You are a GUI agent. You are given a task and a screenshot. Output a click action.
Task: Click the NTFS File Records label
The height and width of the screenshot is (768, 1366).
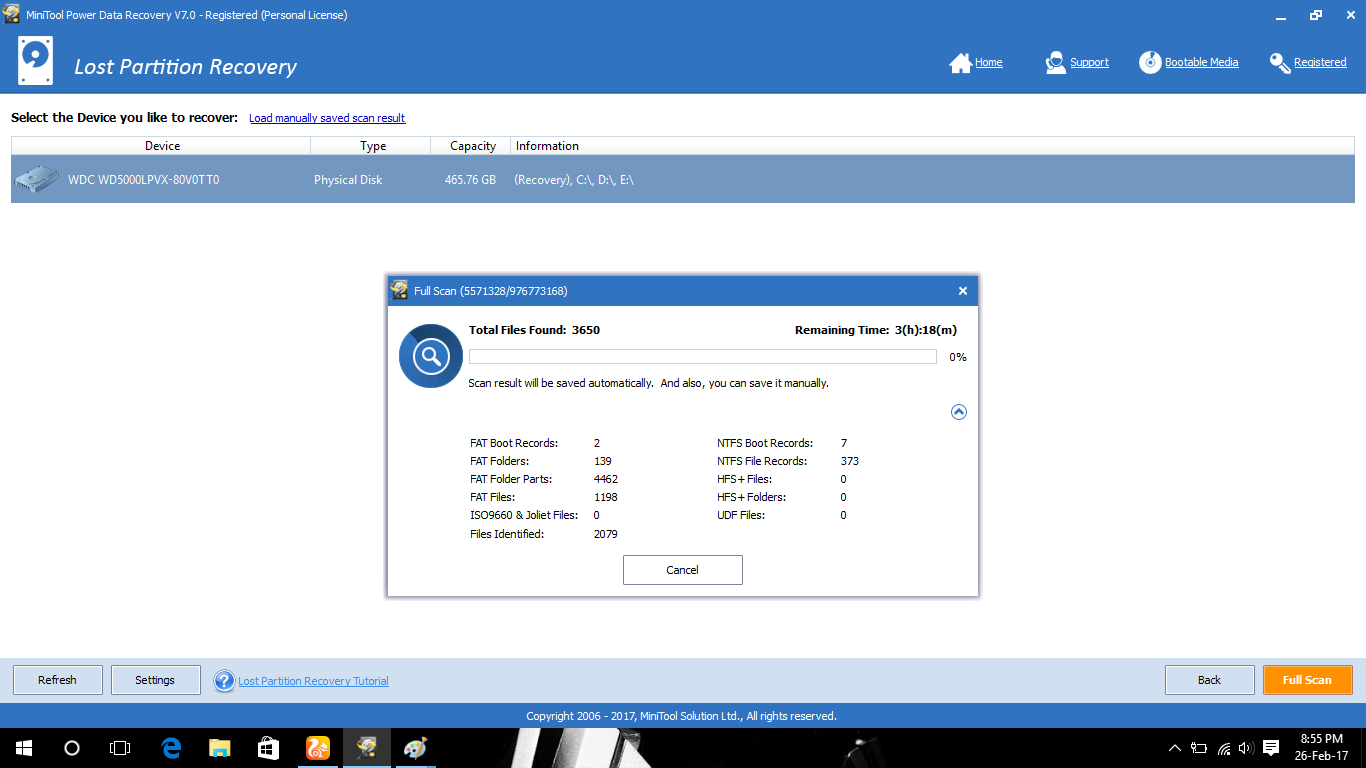pyautogui.click(x=763, y=461)
